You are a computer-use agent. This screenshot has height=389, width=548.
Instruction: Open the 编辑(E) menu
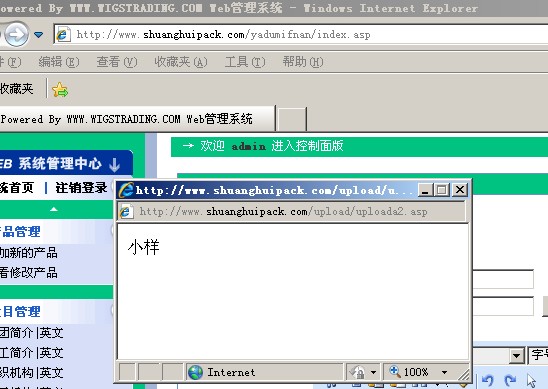click(x=59, y=62)
